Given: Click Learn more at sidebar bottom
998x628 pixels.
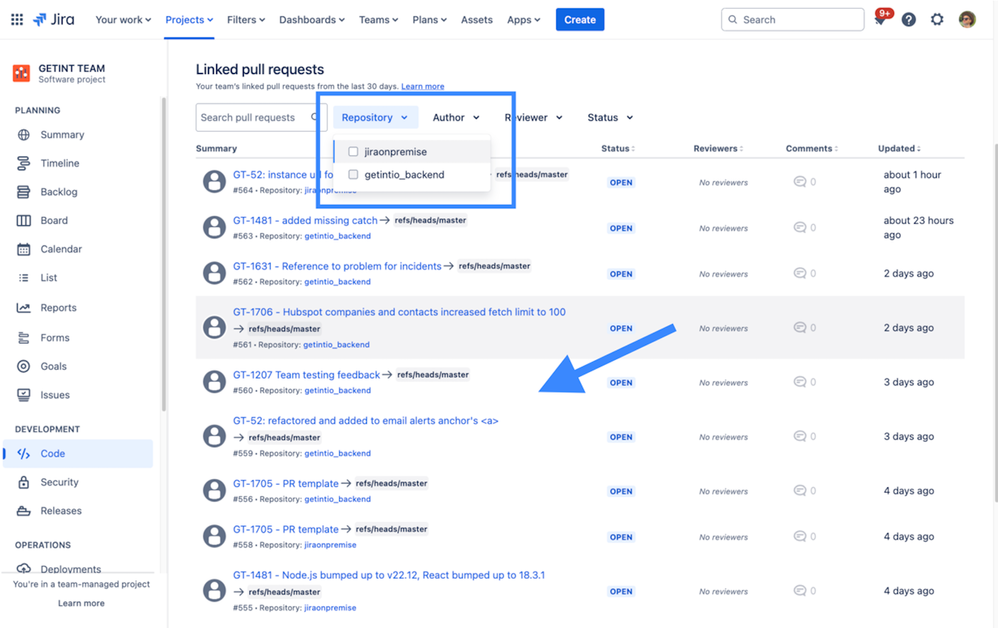Looking at the screenshot, I should coord(81,603).
